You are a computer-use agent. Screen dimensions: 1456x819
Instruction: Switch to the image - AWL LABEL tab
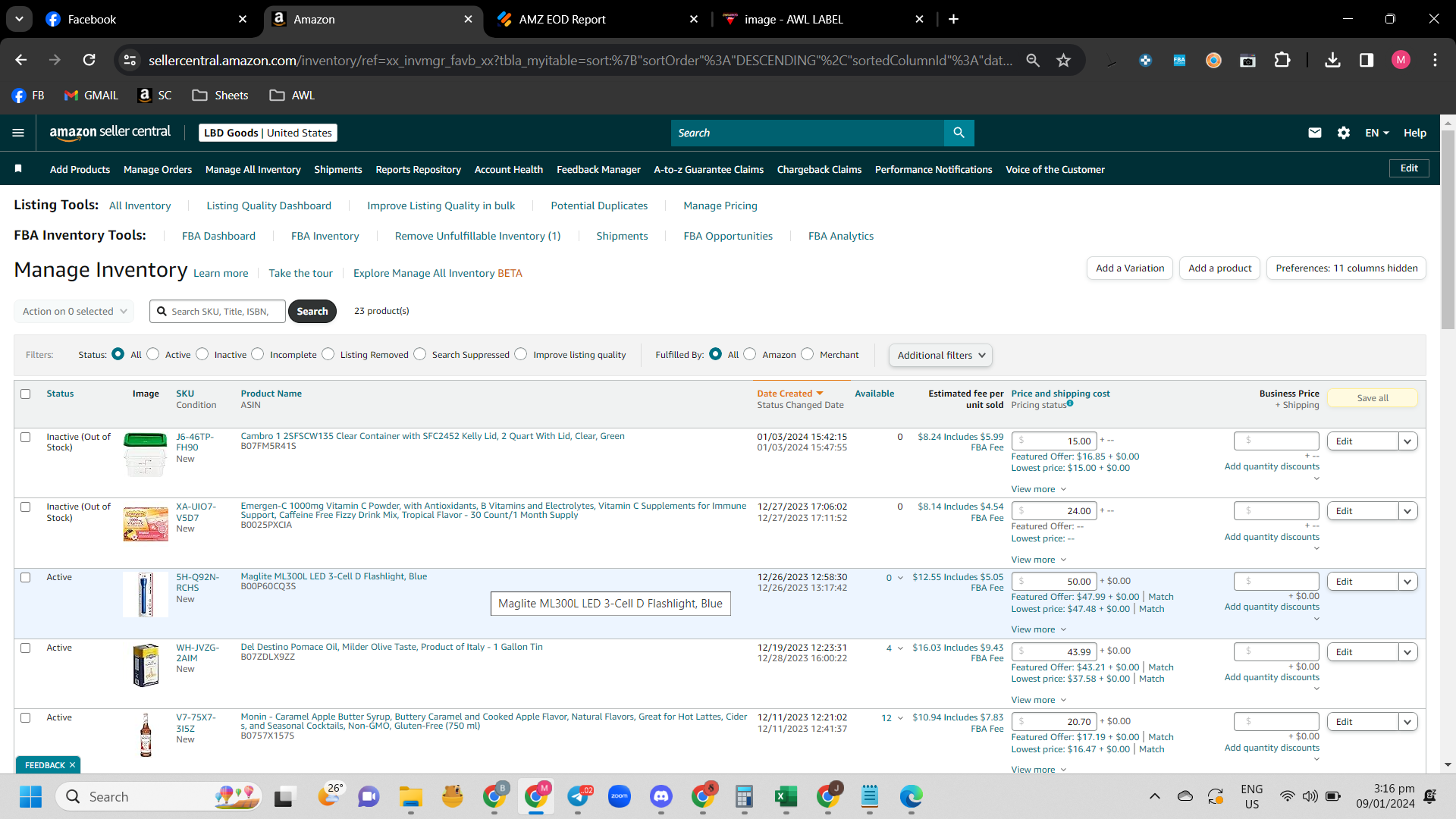point(824,19)
